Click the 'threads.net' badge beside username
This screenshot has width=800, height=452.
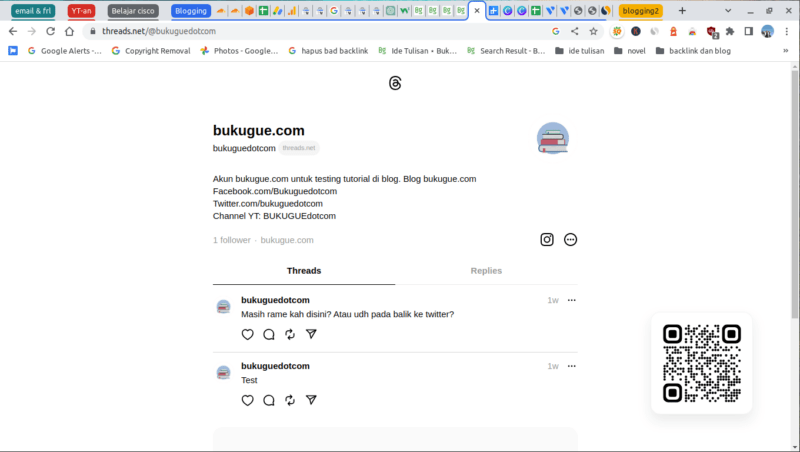(x=299, y=148)
